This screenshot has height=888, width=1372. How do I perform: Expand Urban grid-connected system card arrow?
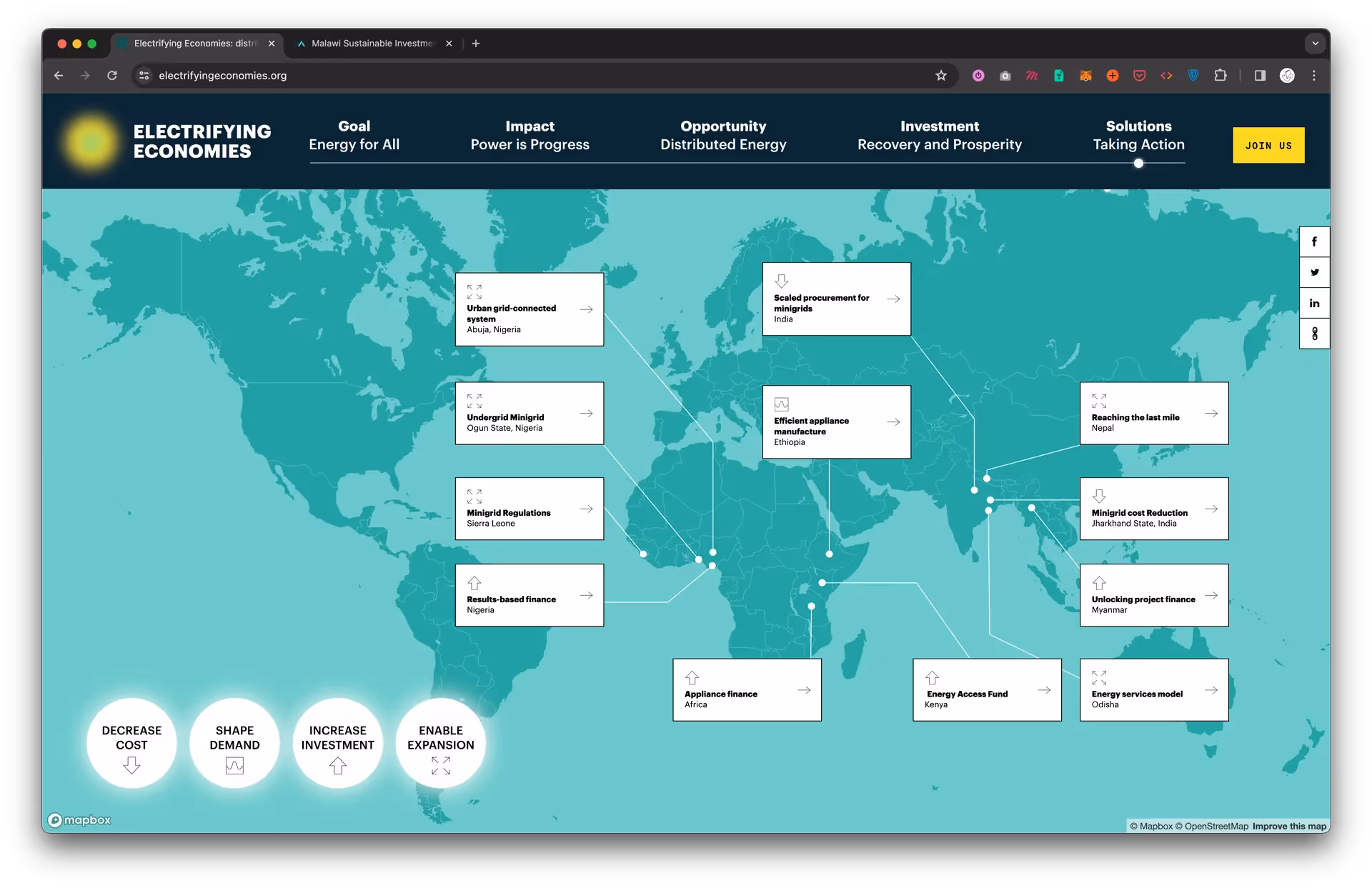[586, 309]
